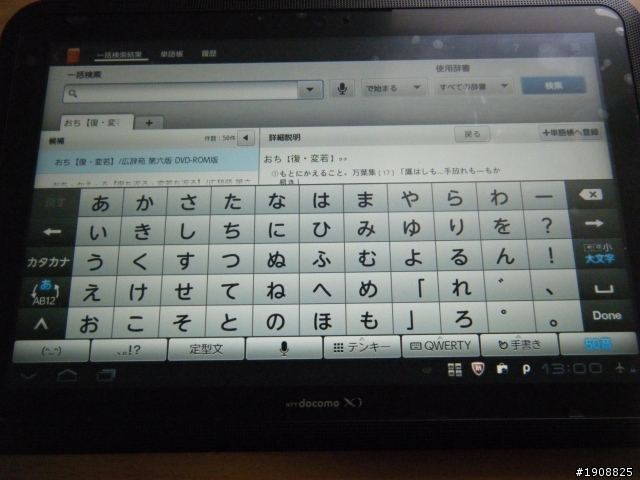640x480 pixels.
Task: Switch to 手書き handwriting input
Action: tap(520, 345)
